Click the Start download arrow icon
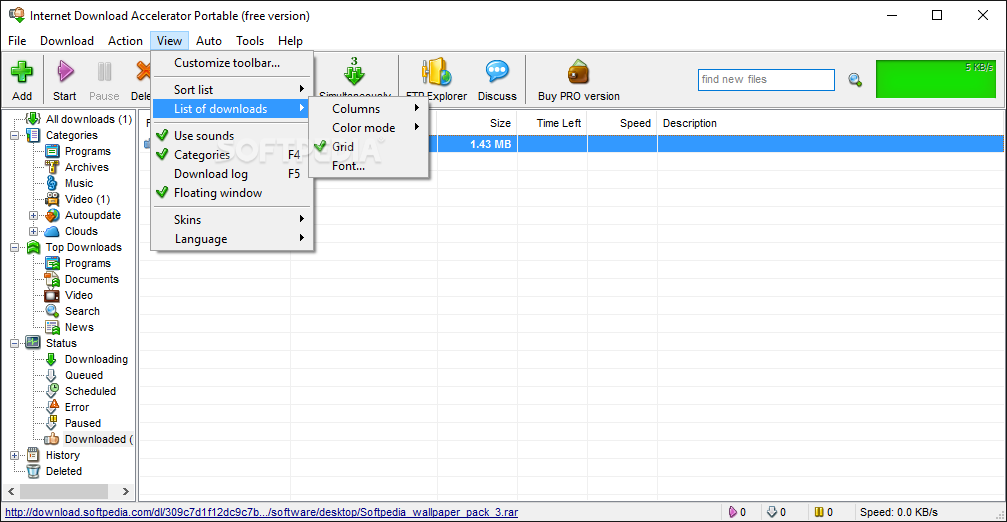 point(65,71)
